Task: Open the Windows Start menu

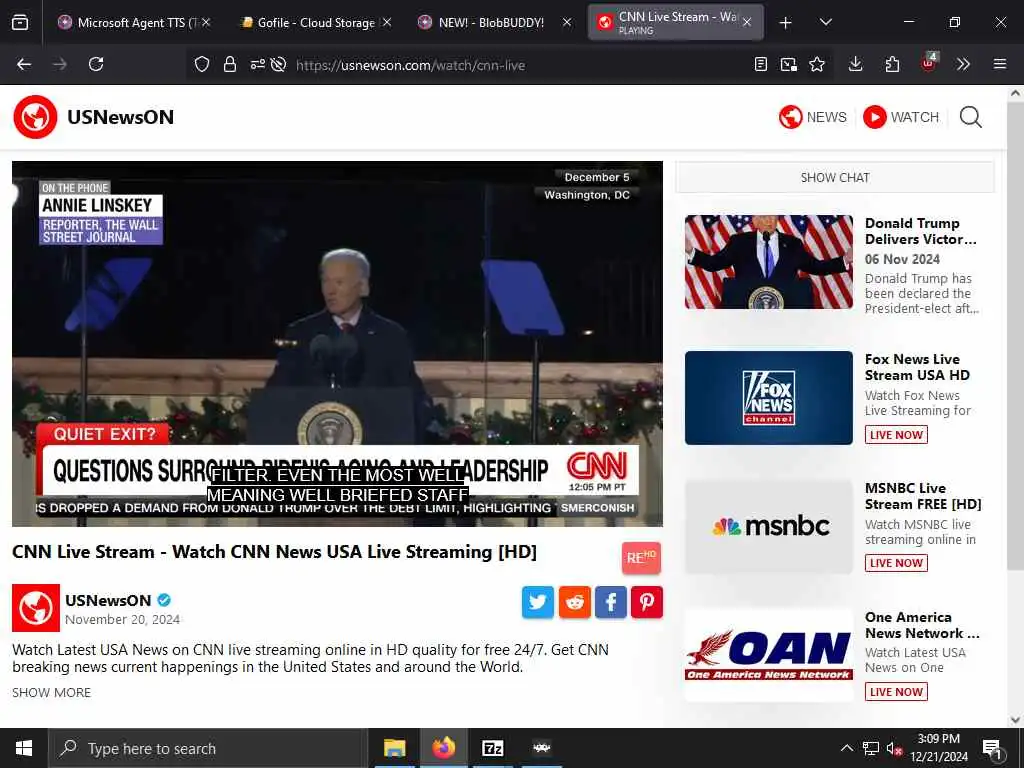Action: pos(24,748)
